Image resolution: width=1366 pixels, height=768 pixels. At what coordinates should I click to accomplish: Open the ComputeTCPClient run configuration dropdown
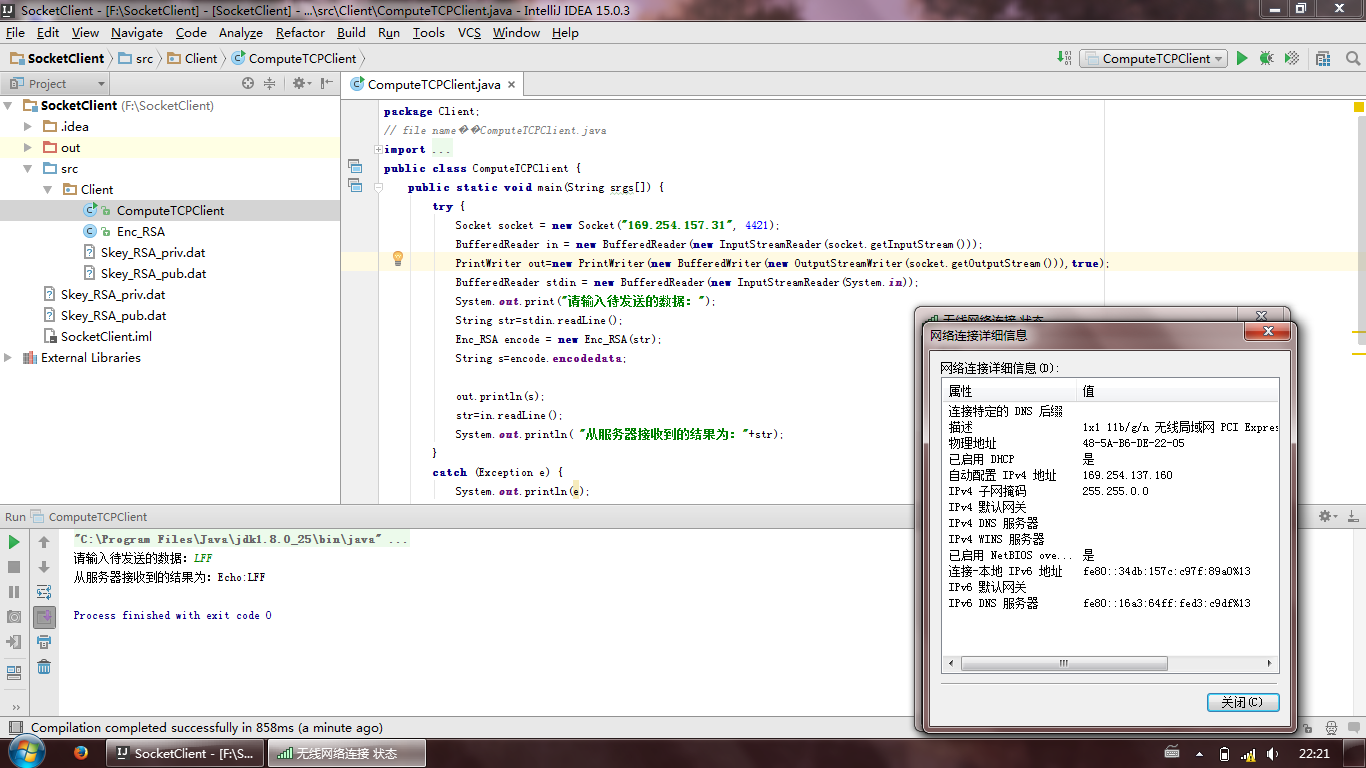point(1153,59)
